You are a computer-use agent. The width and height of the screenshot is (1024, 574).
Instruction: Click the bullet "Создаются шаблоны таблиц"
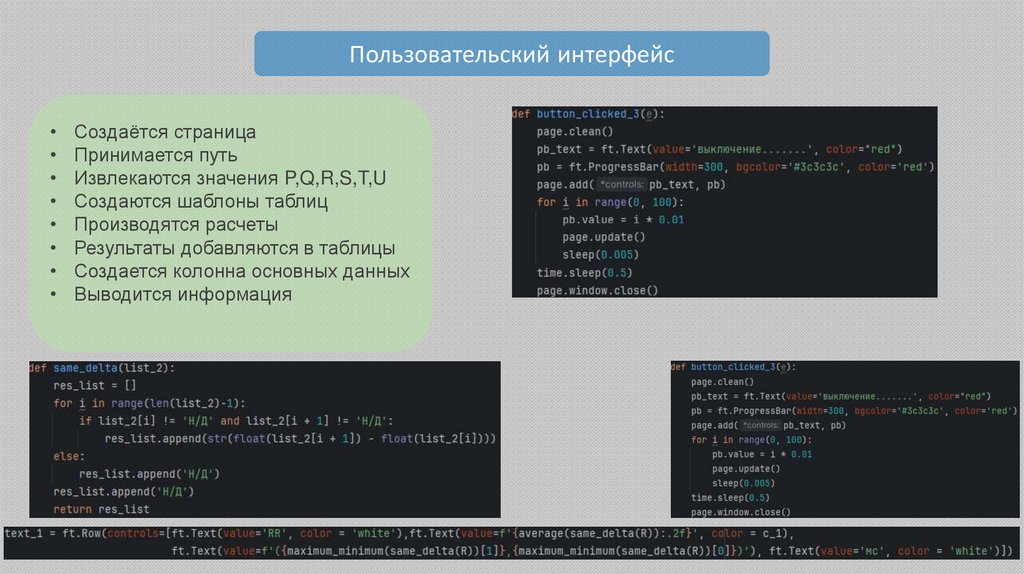point(200,201)
